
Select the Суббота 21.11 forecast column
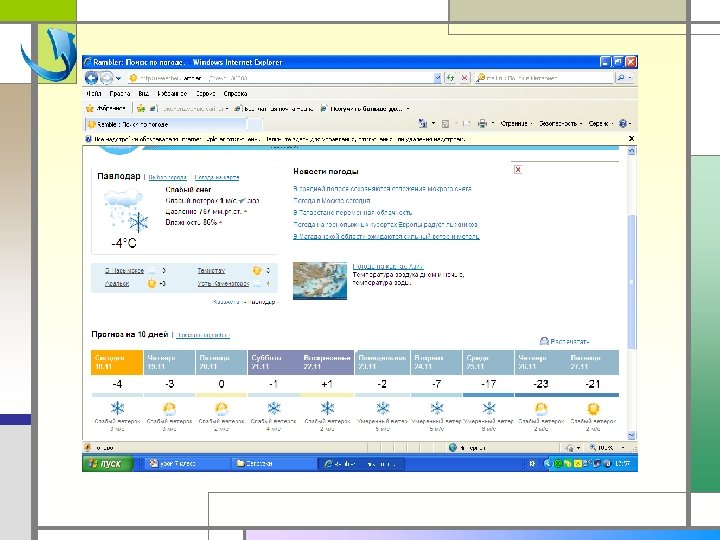[274, 362]
